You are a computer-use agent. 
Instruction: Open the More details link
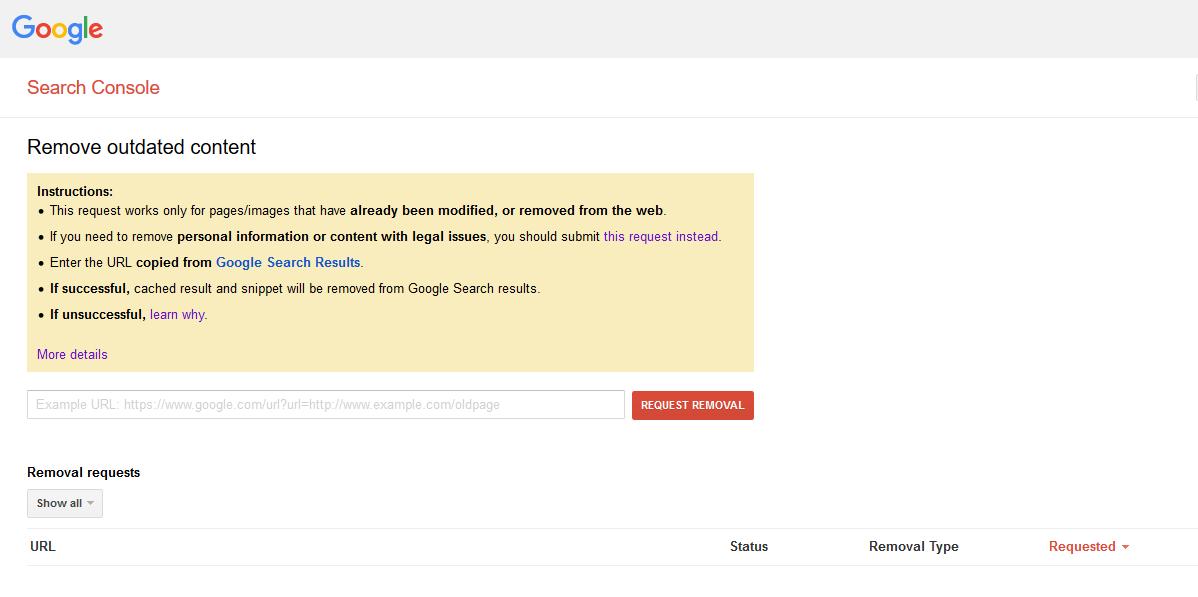[72, 355]
